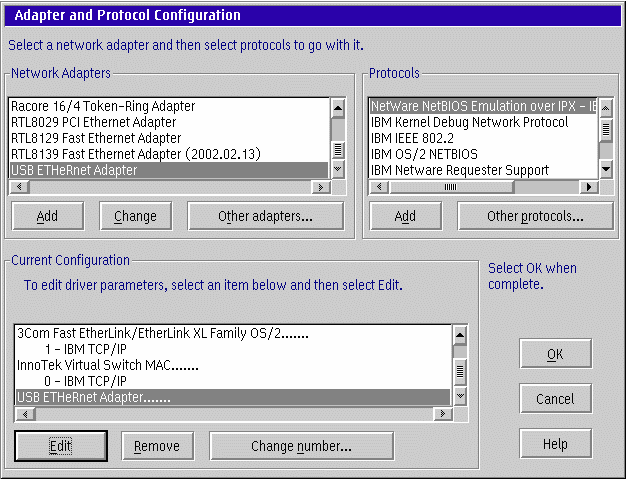Select 1 - IBM TCP/IP entry
This screenshot has height=480, width=628.
pyautogui.click(x=233, y=349)
